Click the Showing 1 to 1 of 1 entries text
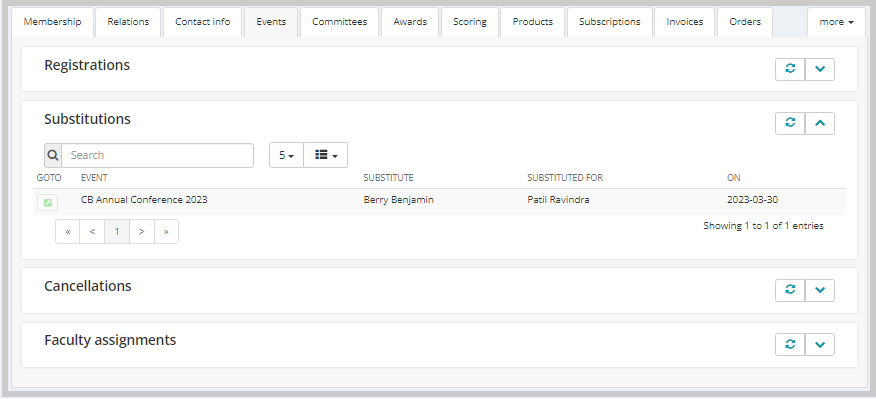Screen dimensions: 876x399 tap(763, 226)
